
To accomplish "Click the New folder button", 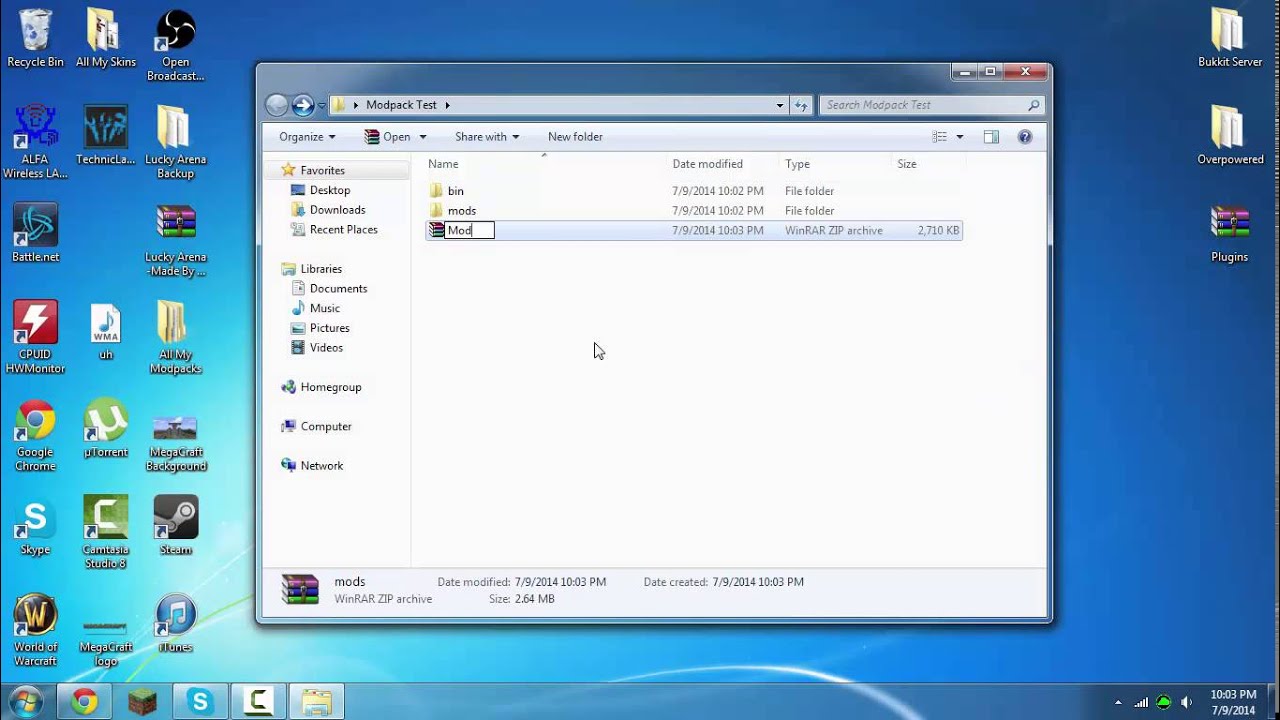I will (x=575, y=137).
